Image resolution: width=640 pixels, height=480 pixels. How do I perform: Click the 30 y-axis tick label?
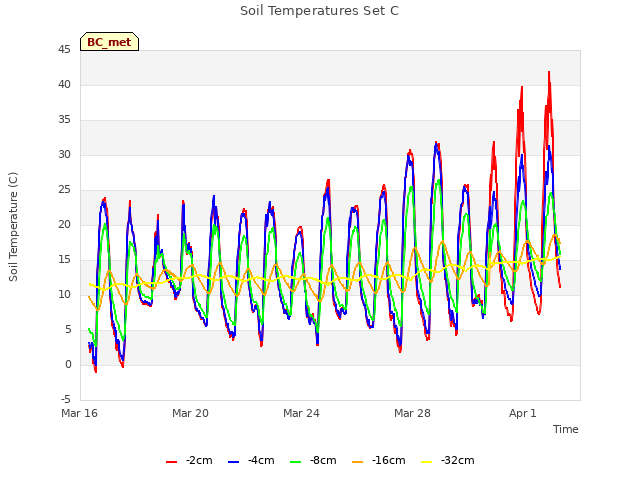(x=64, y=155)
